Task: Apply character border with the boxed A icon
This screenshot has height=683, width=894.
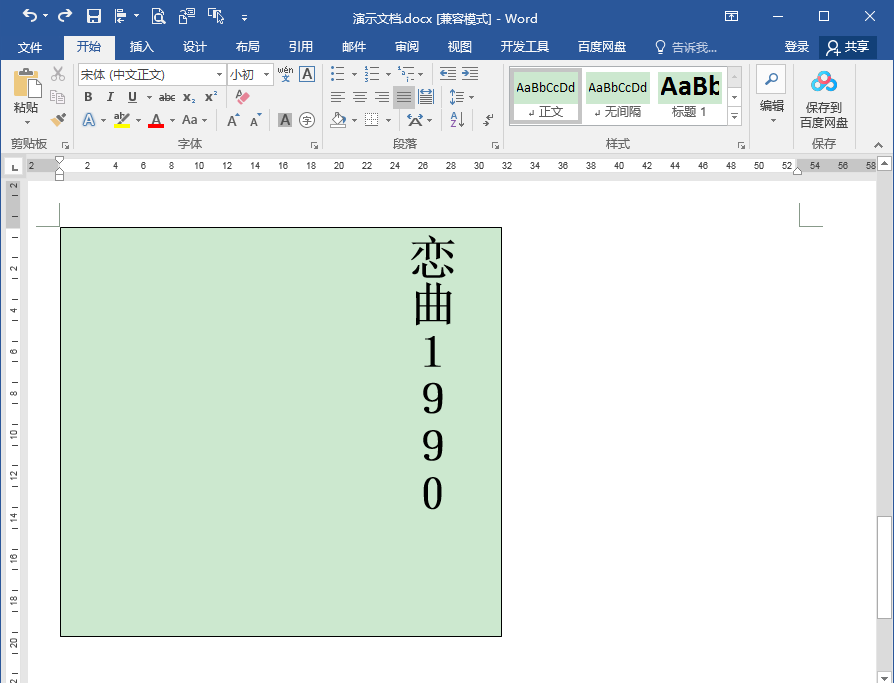Action: pos(307,74)
